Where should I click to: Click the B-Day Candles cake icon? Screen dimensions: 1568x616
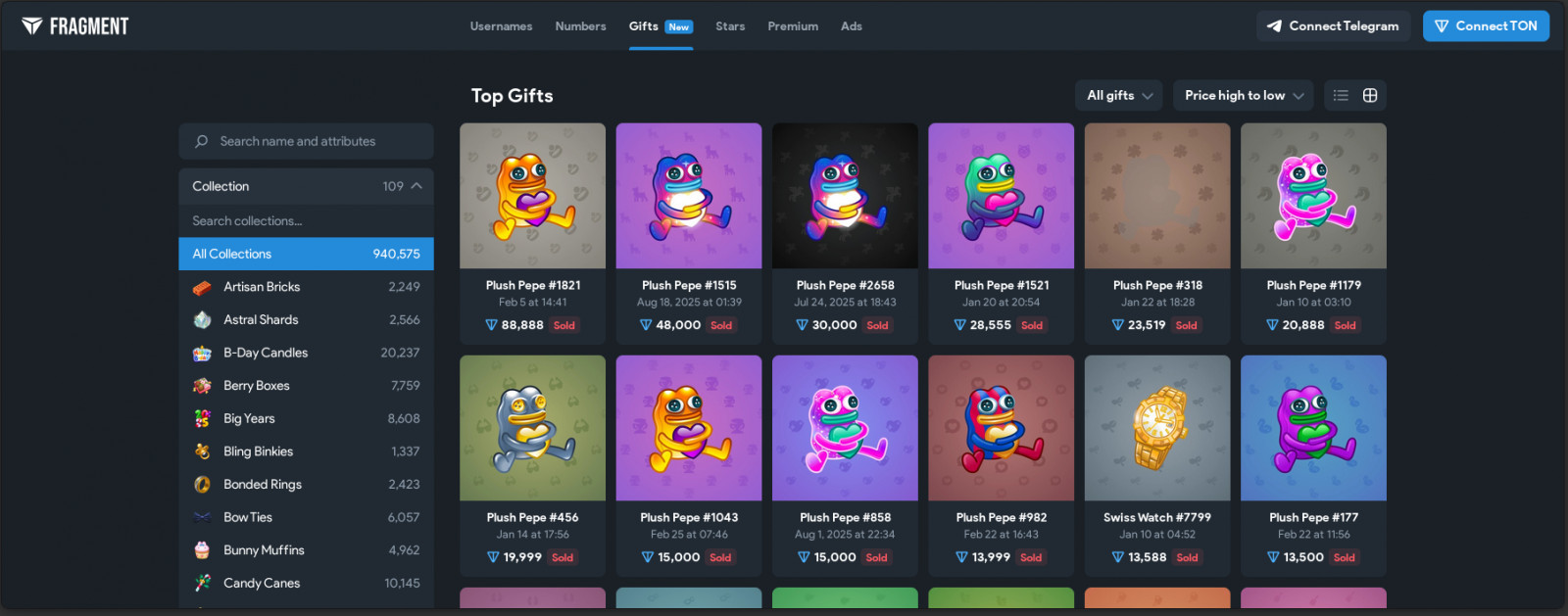point(202,353)
